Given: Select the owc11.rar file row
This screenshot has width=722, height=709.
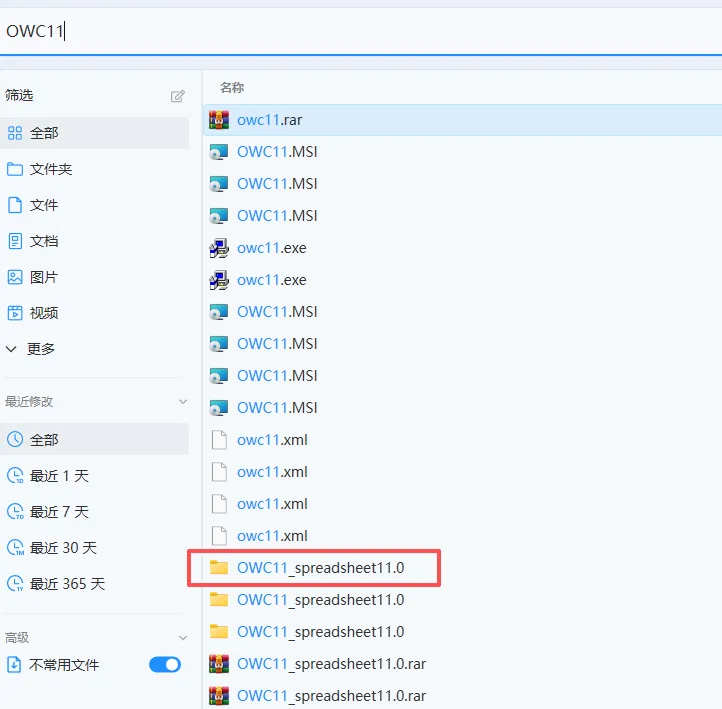Looking at the screenshot, I should 462,120.
